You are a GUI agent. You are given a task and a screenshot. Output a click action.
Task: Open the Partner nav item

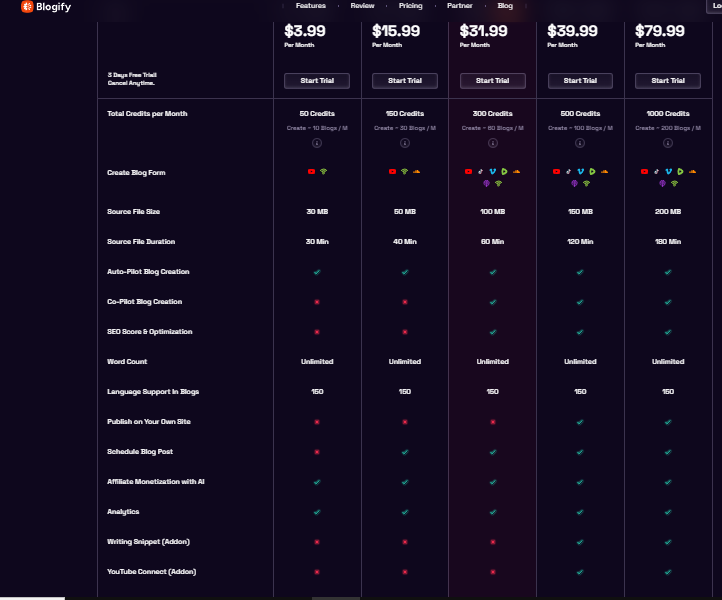tap(460, 6)
